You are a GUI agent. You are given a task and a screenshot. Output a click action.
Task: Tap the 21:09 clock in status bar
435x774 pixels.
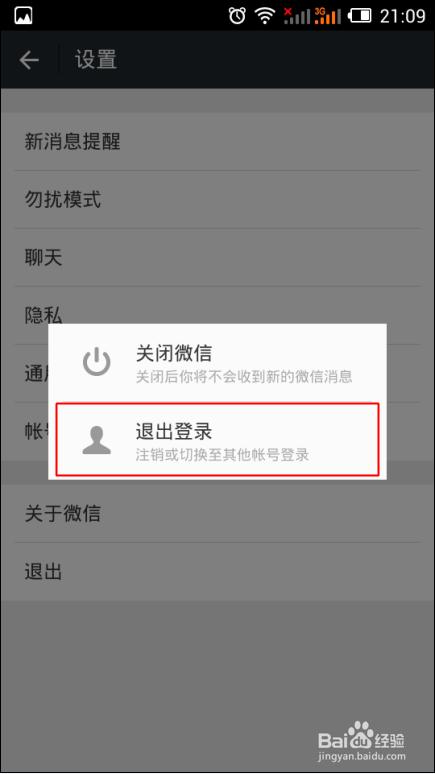click(x=402, y=16)
